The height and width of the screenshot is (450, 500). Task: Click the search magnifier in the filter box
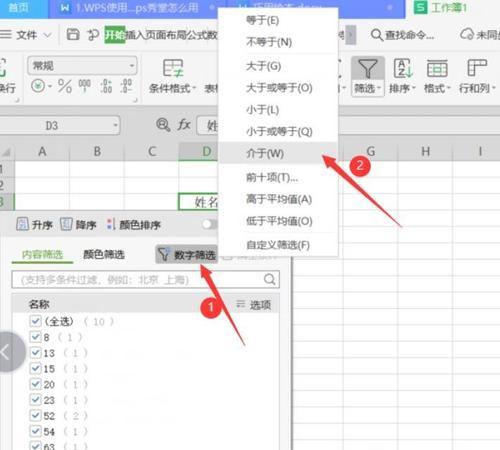click(x=269, y=279)
